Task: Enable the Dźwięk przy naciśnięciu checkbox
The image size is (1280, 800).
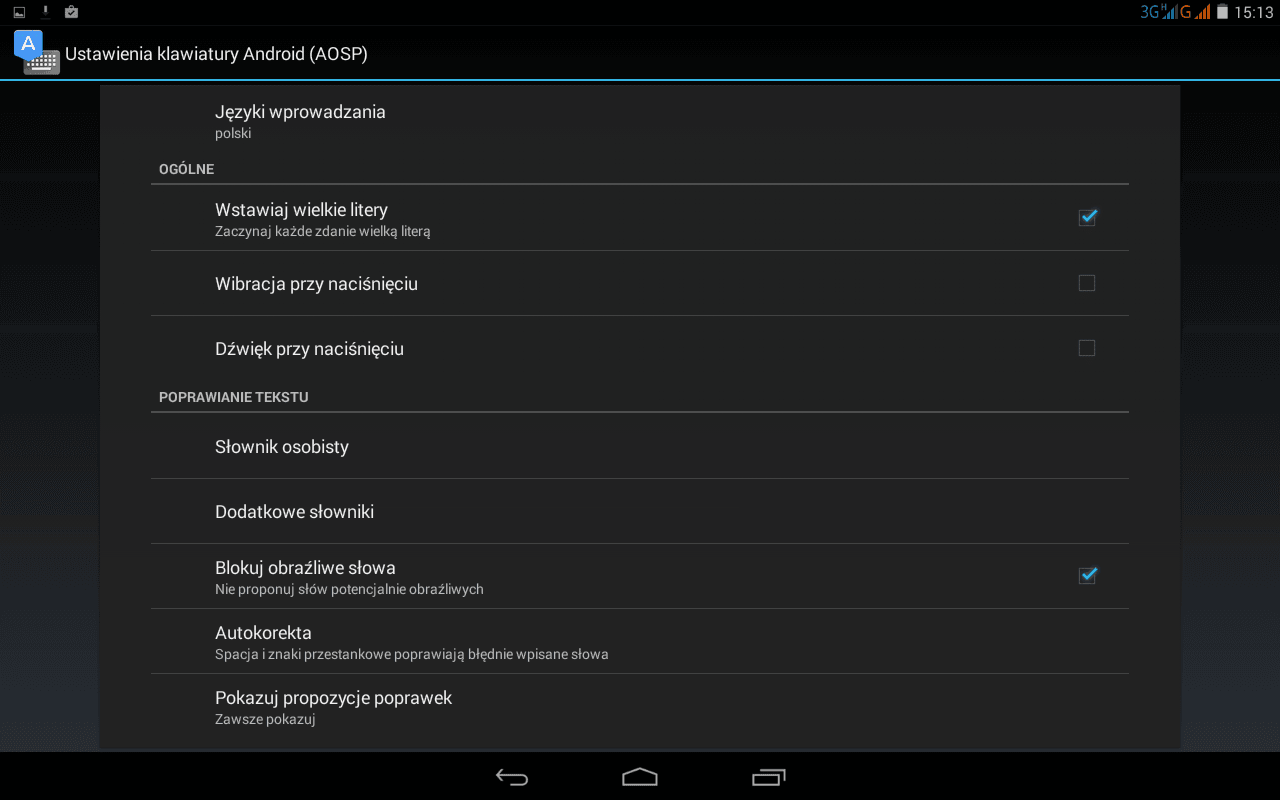Action: (1087, 348)
